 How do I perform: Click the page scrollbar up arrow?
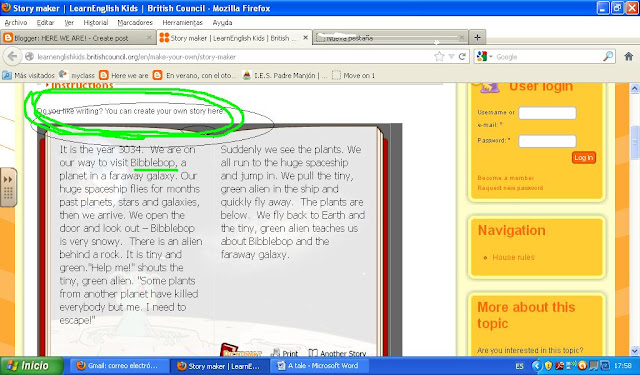(x=635, y=88)
